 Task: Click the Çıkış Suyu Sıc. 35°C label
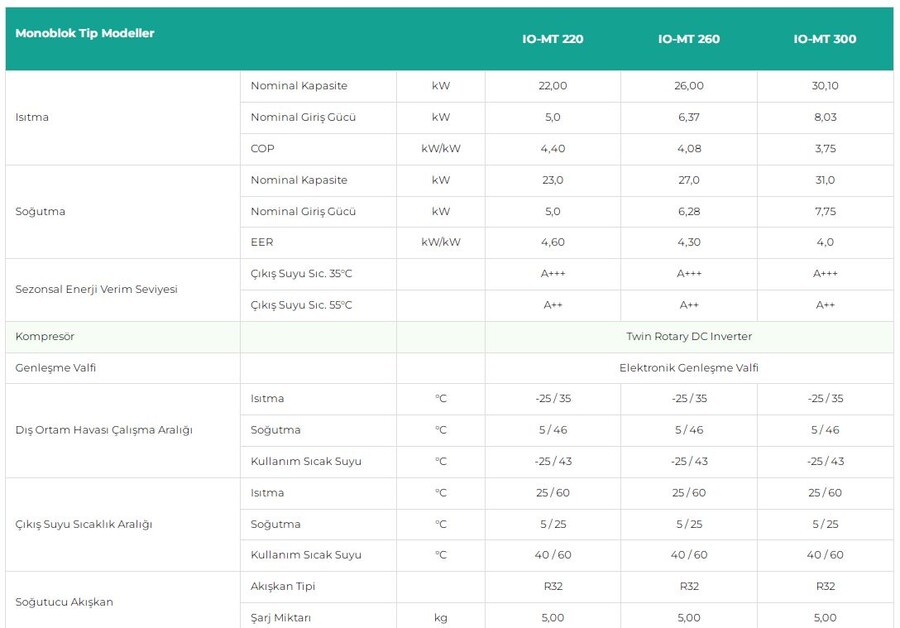click(301, 273)
